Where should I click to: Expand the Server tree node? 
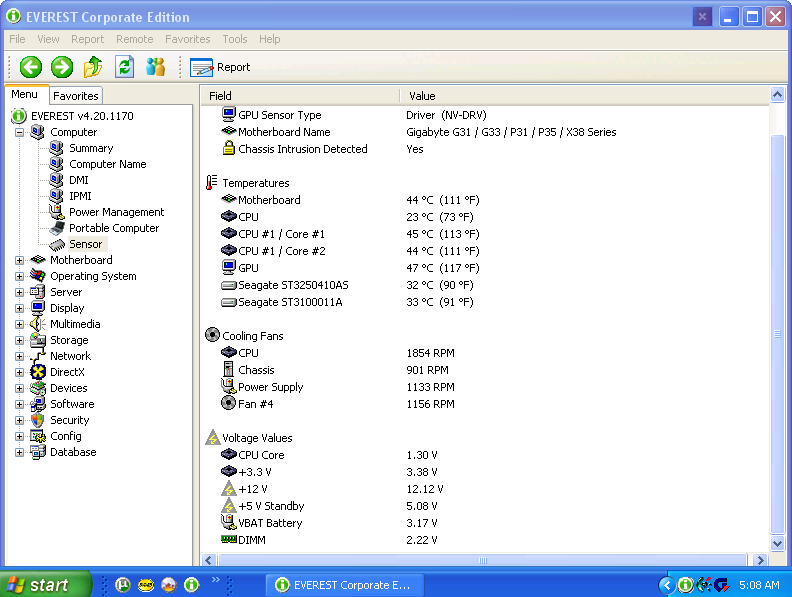click(x=19, y=292)
